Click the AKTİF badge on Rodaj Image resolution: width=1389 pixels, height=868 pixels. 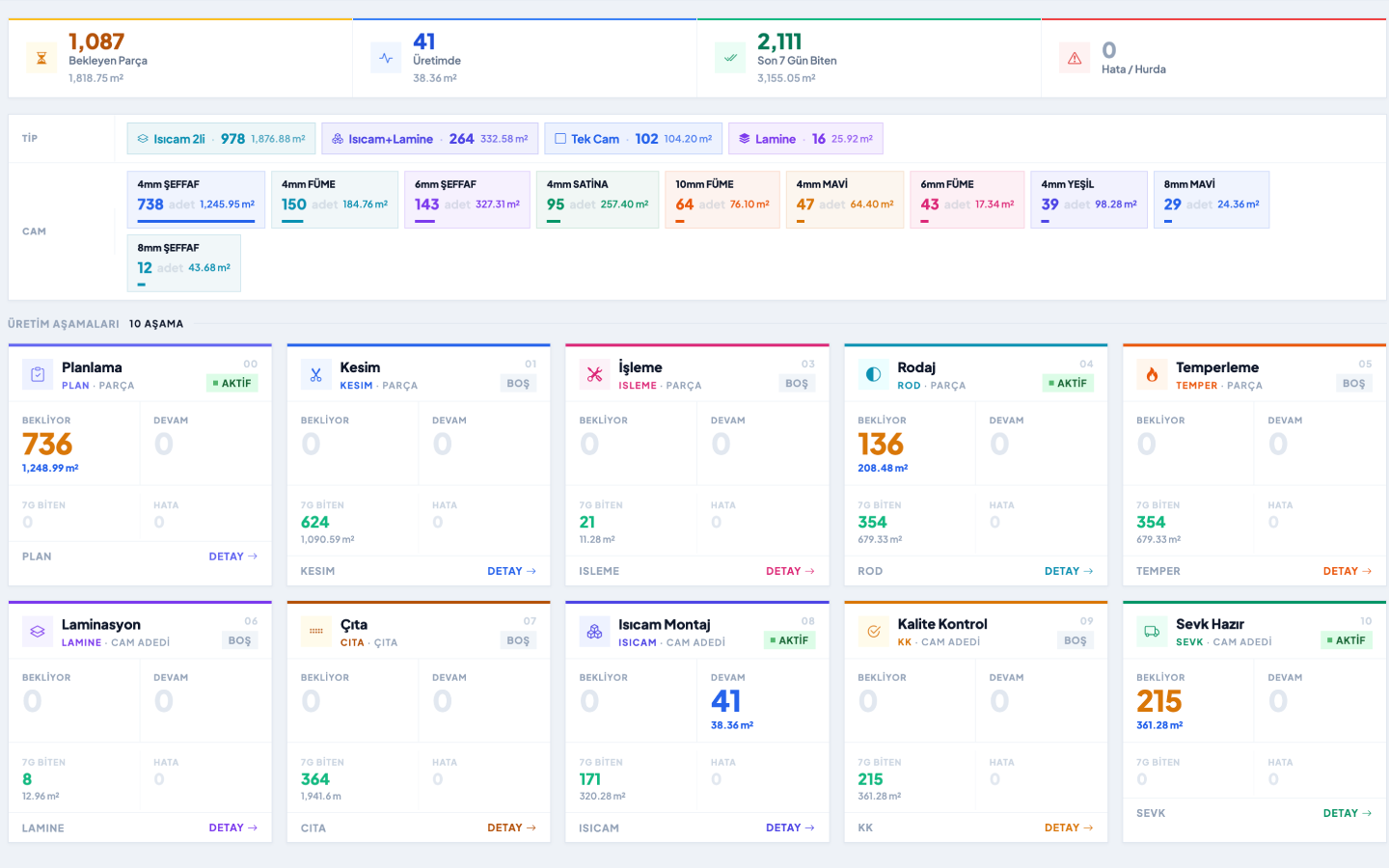point(1068,383)
